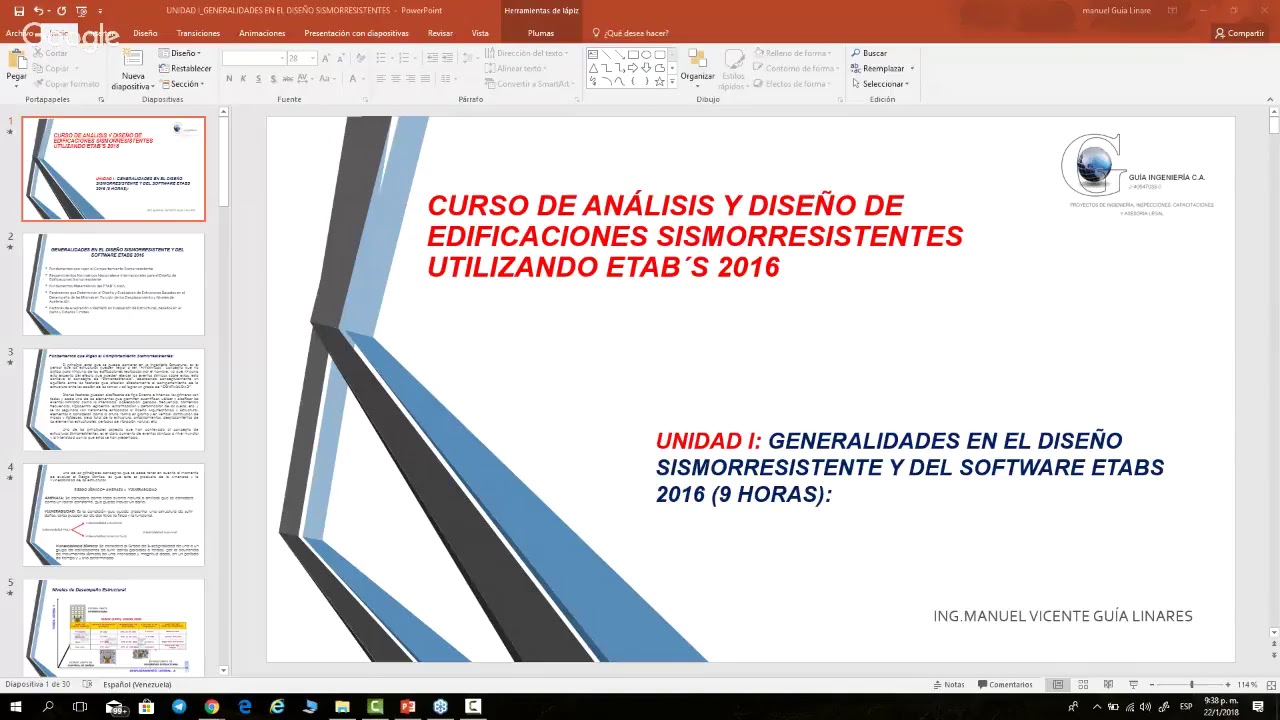
Task: Collapse the ribbon with the chevron
Action: tap(1270, 100)
